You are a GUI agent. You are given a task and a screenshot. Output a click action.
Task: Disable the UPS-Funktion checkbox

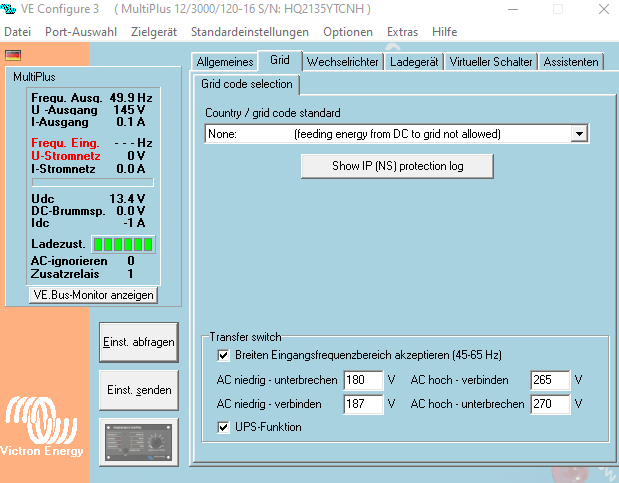pos(223,427)
